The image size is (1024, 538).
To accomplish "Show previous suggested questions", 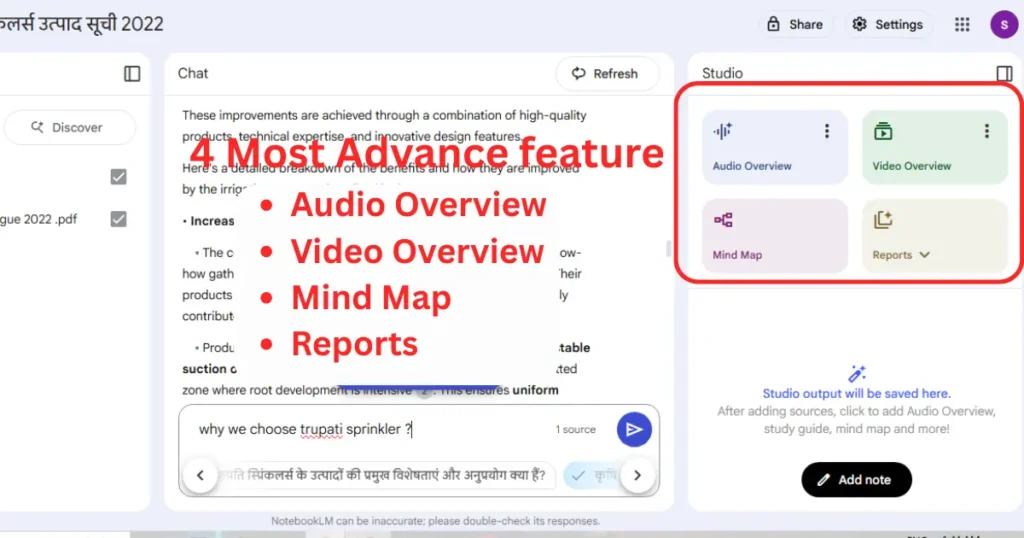I will pos(200,475).
